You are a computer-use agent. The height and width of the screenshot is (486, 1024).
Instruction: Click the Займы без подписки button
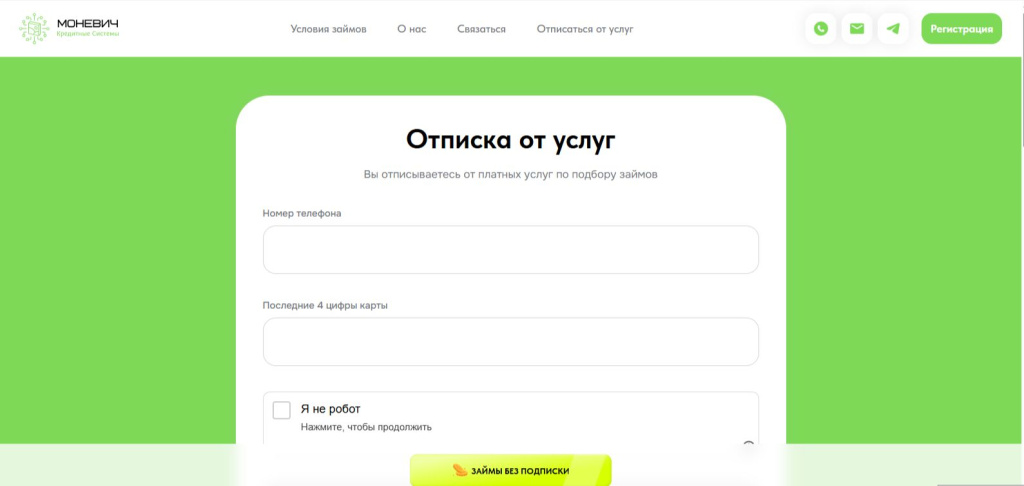pyautogui.click(x=511, y=470)
